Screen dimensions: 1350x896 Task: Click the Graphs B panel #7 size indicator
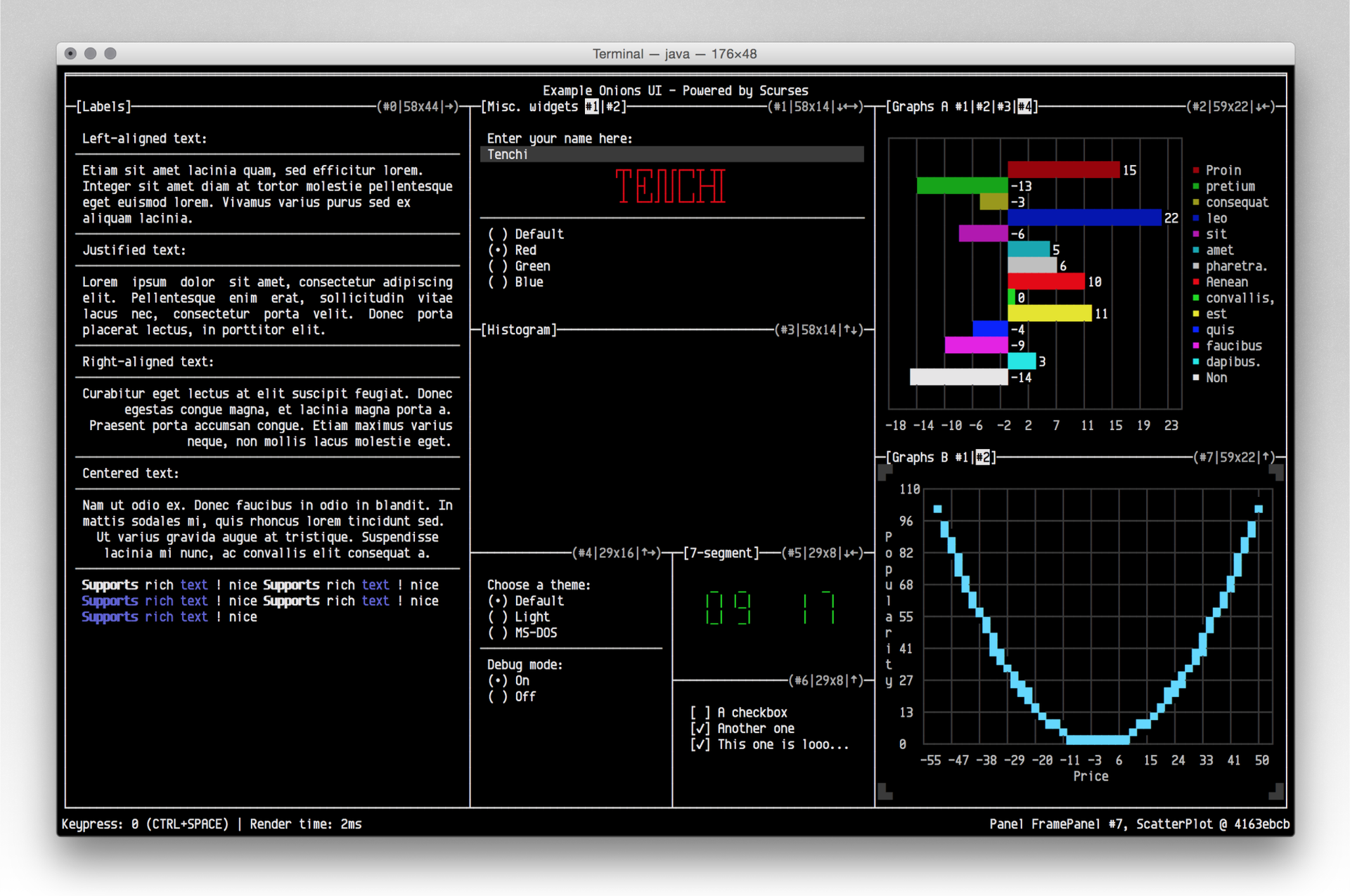tap(1234, 457)
